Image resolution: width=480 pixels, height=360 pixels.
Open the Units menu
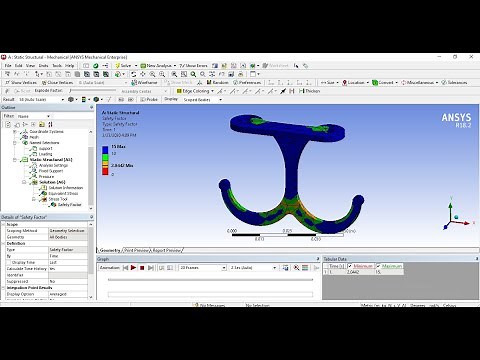coord(44,66)
